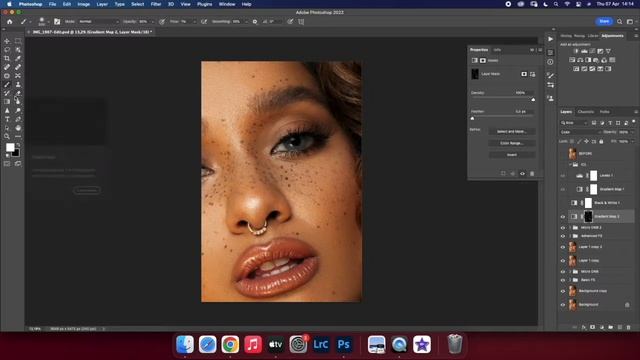Select the Gradient tool
This screenshot has height=360, width=640.
(x=7, y=102)
